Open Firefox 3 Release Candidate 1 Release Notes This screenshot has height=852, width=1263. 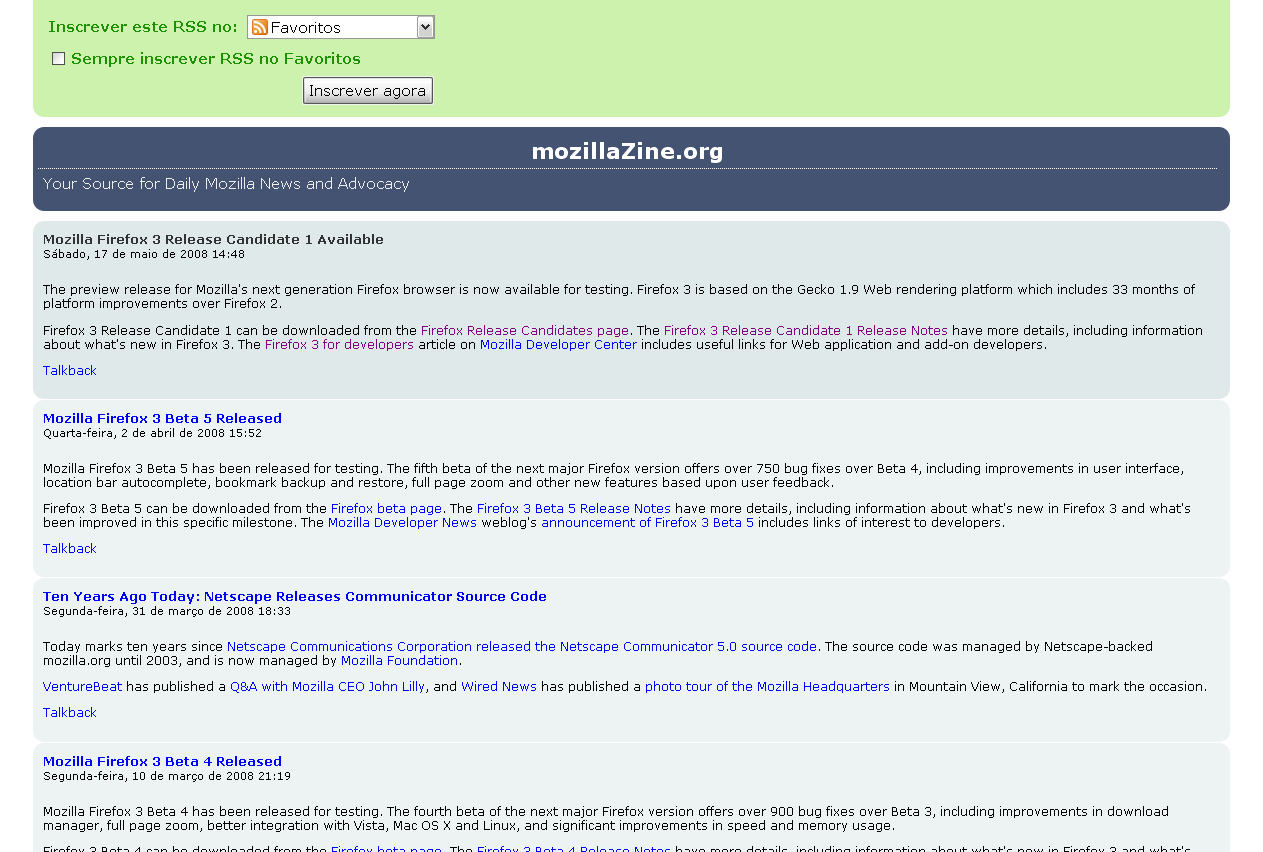click(806, 331)
